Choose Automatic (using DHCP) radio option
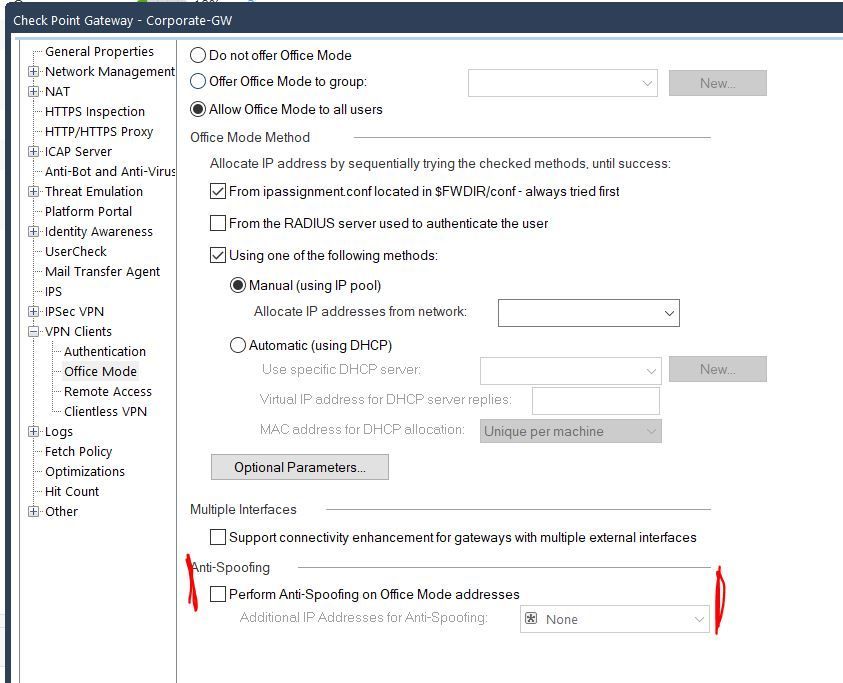 [x=238, y=346]
